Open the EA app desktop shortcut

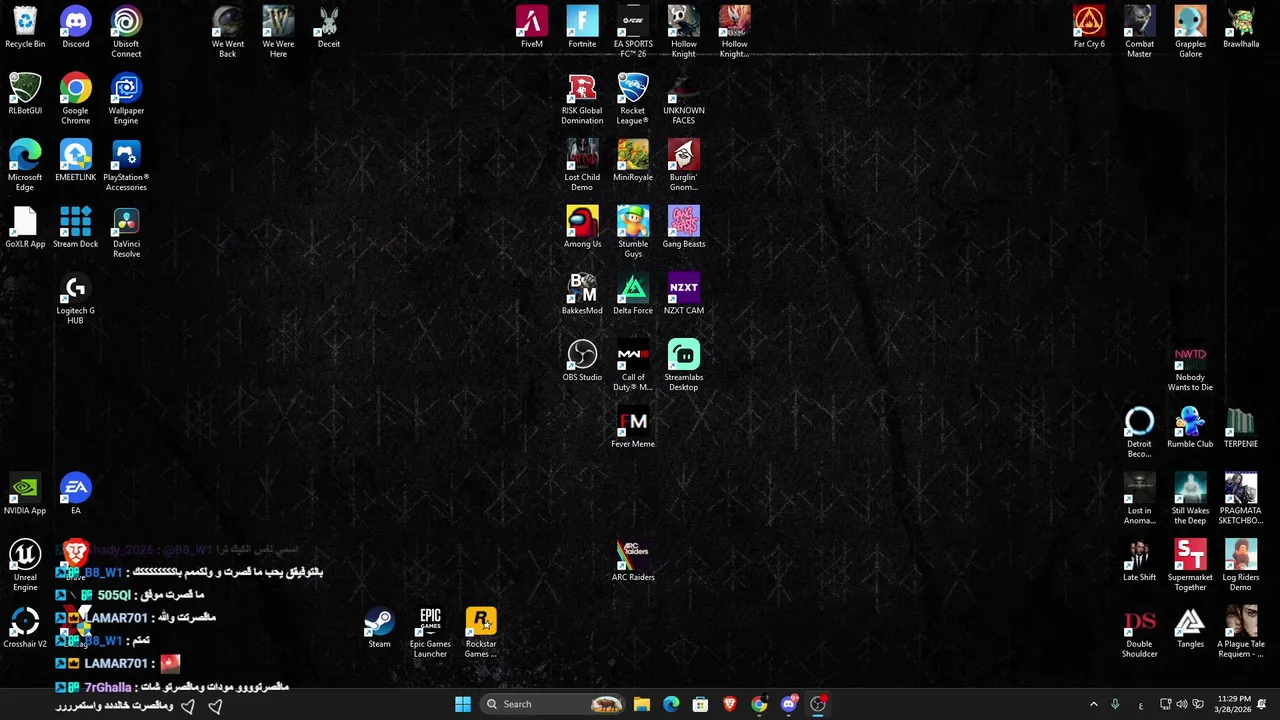(75, 494)
